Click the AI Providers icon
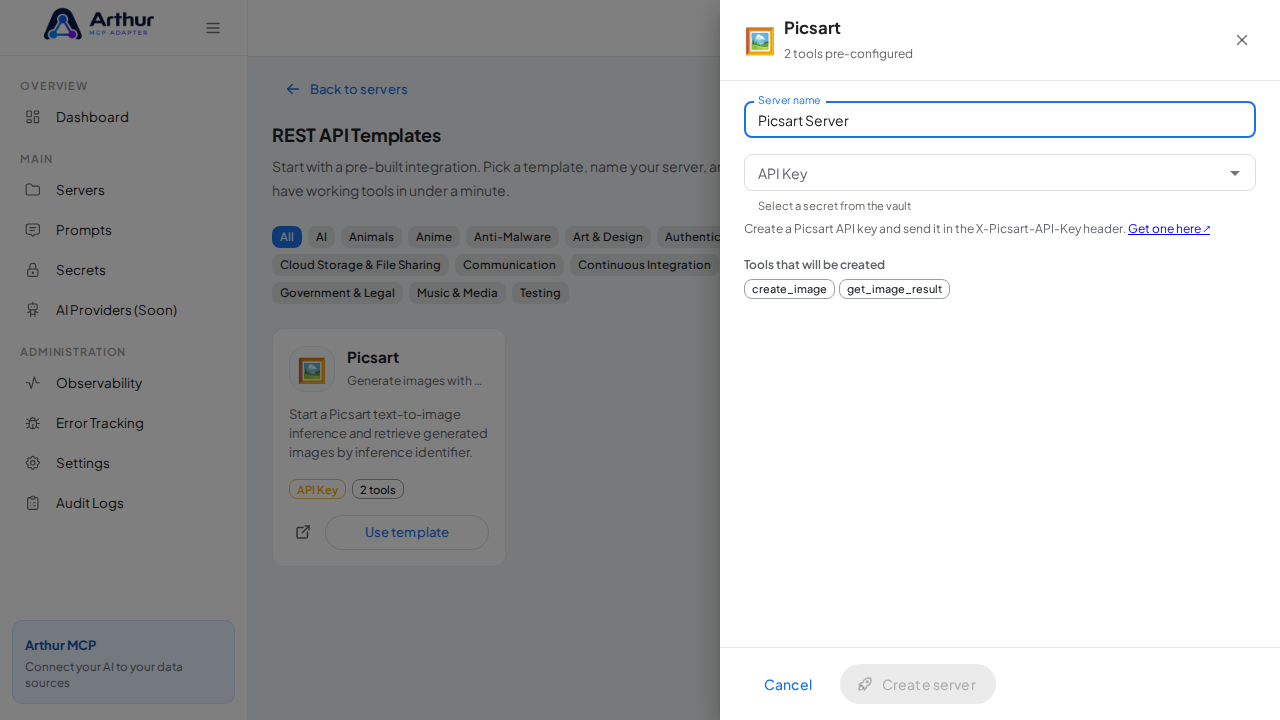This screenshot has width=1280, height=720. click(x=33, y=310)
